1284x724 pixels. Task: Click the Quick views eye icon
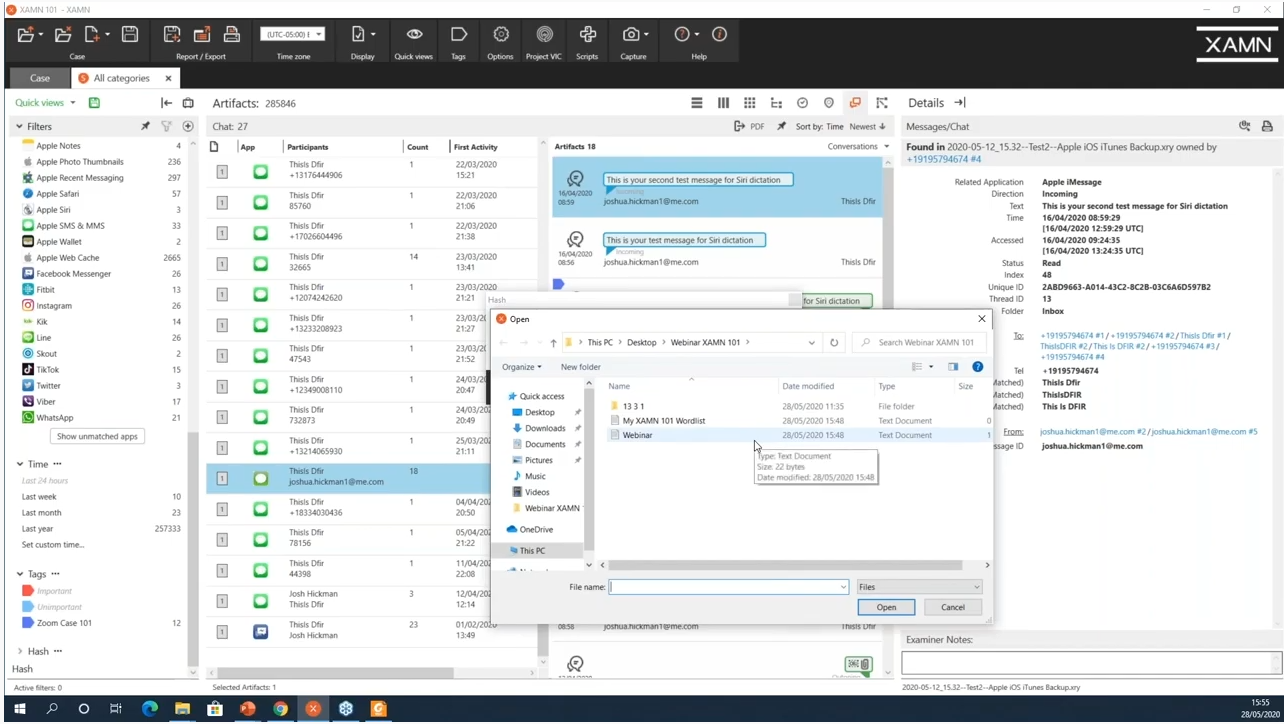[413, 35]
